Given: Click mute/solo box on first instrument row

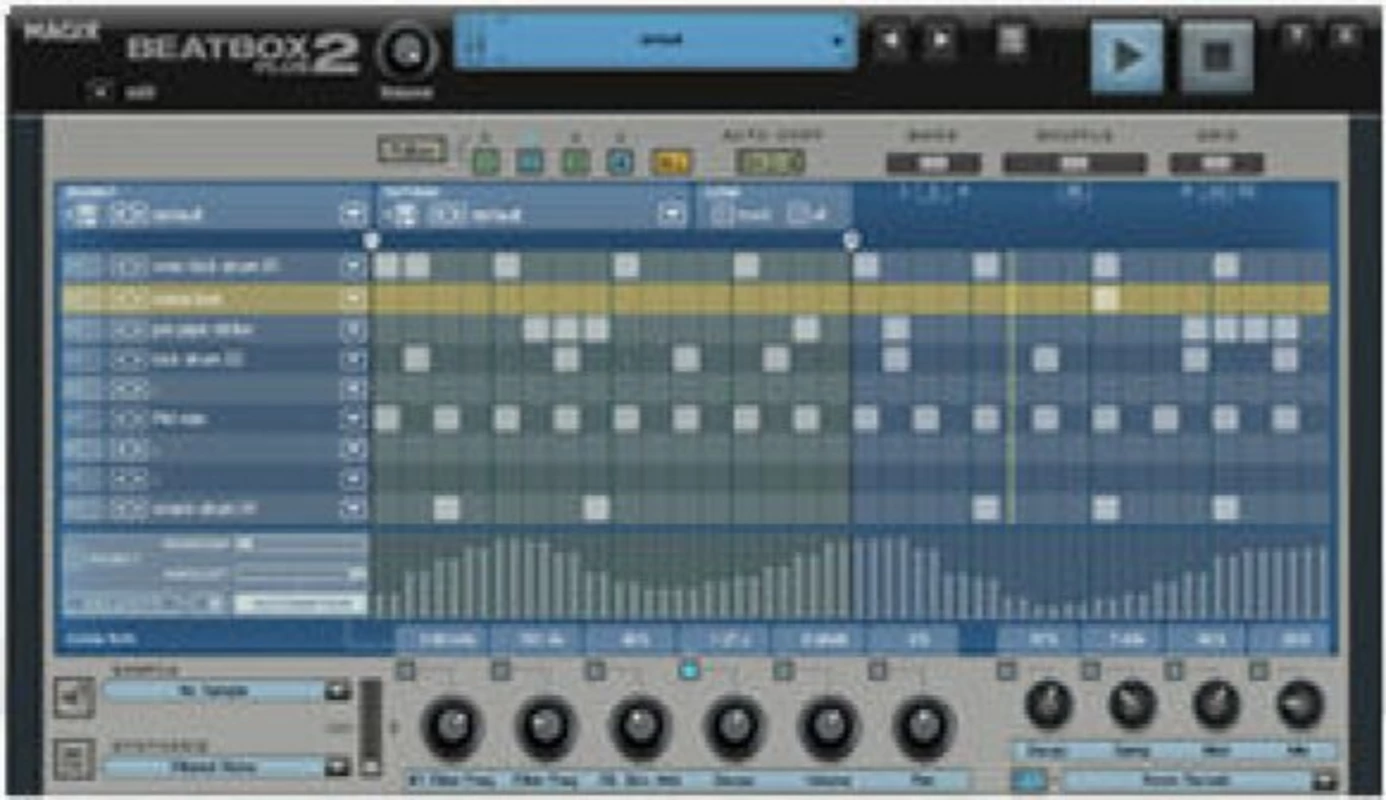Looking at the screenshot, I should pos(84,267).
